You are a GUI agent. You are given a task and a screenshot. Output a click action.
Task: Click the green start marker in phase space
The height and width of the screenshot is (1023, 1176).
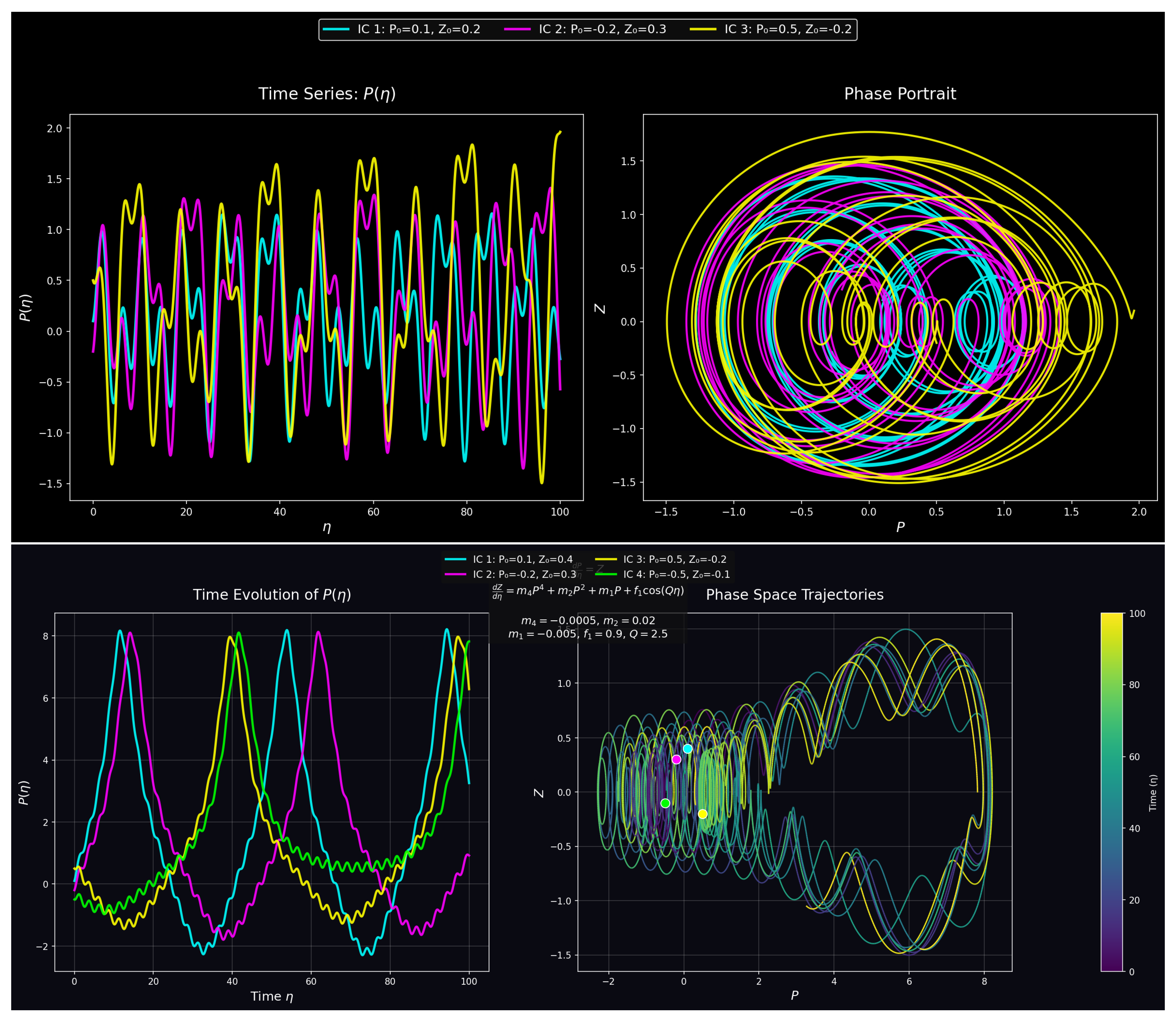tap(665, 803)
